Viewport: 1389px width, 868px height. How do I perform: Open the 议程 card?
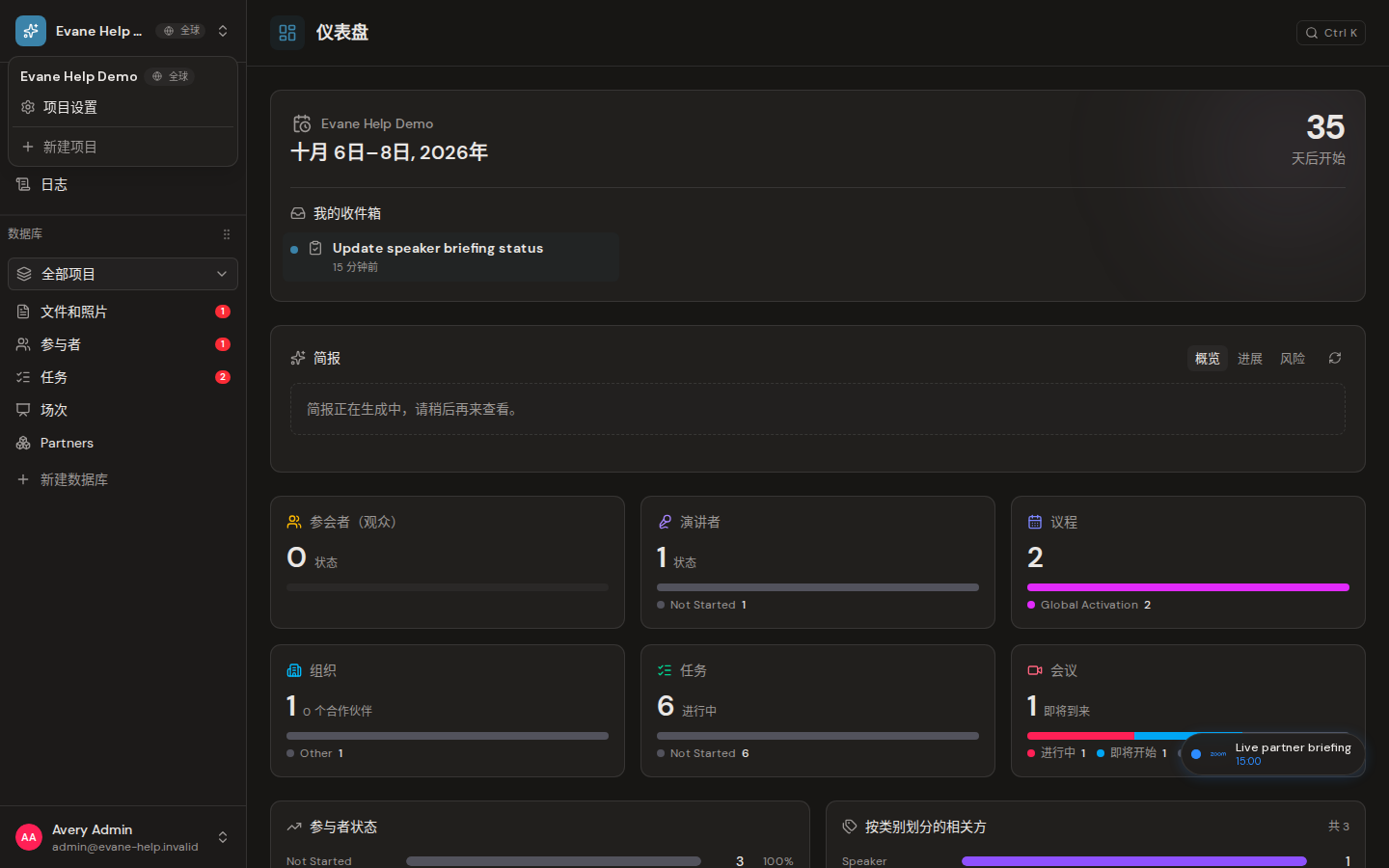tap(1188, 562)
